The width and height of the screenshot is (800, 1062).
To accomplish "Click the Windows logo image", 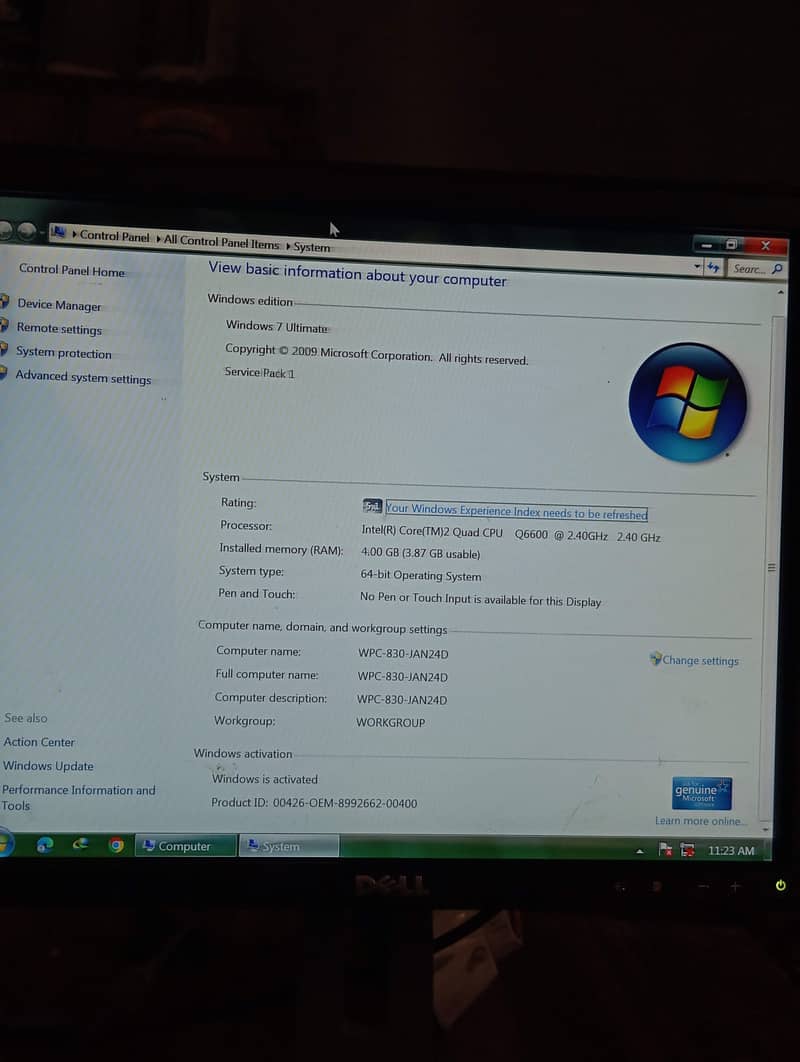I will [688, 402].
